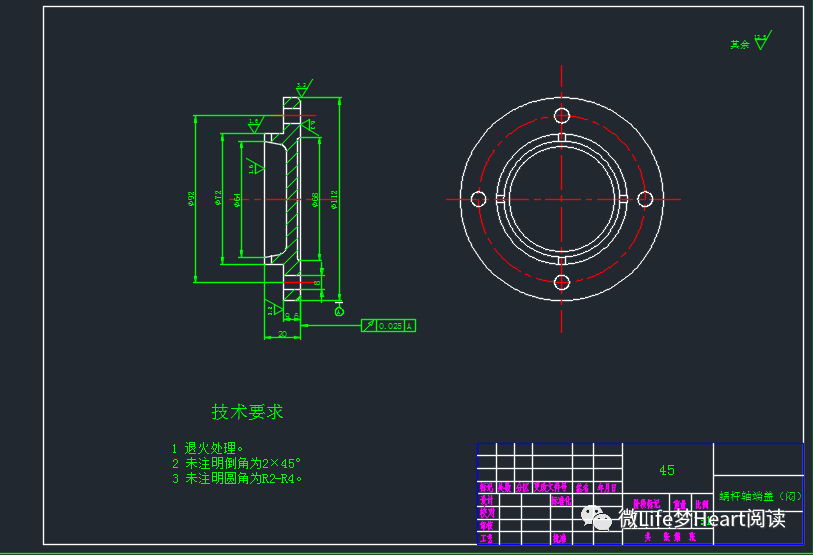This screenshot has width=813, height=555.
Task: Select the top bolt hole in front view
Action: (x=562, y=115)
